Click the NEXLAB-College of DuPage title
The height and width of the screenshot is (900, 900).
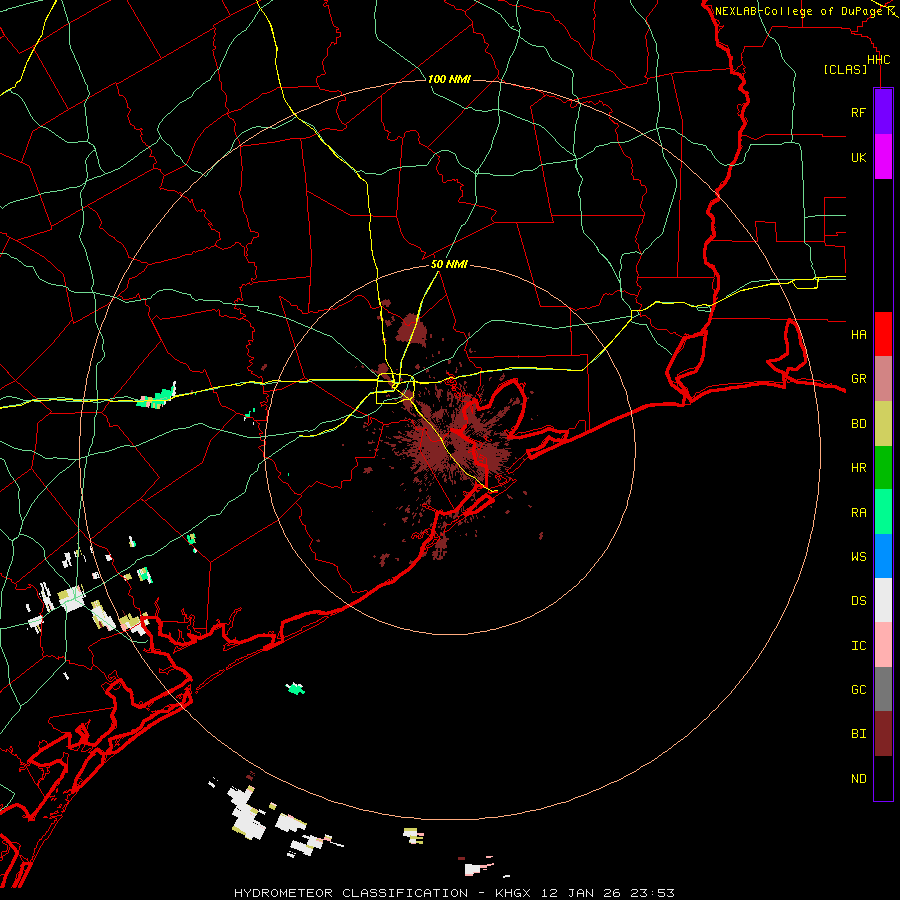(798, 11)
